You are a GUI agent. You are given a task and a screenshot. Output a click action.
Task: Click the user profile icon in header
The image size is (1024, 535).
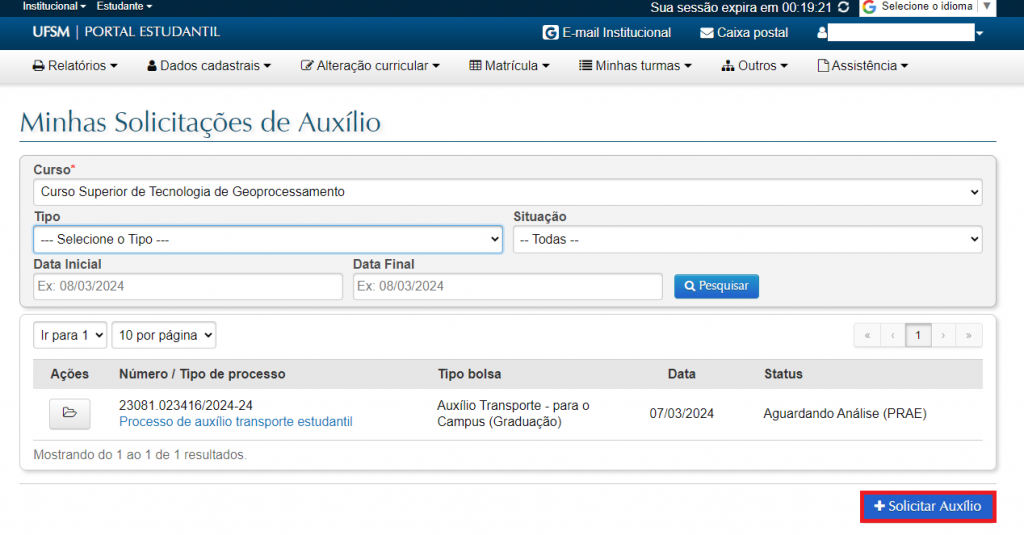[x=822, y=33]
